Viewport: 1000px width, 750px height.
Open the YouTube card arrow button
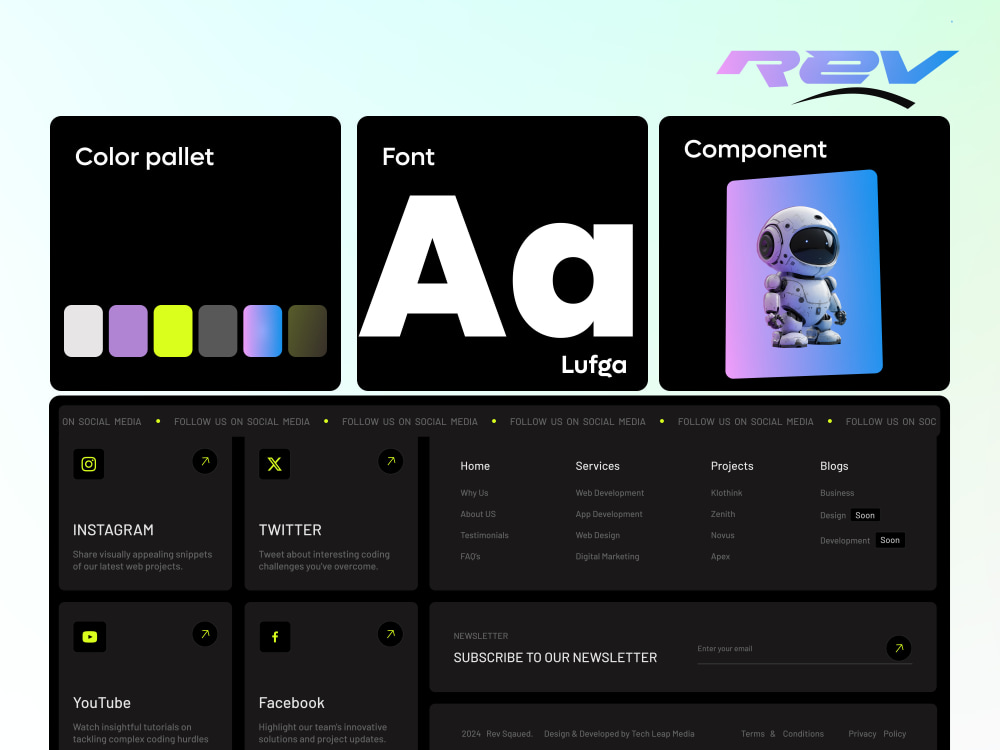(x=205, y=634)
